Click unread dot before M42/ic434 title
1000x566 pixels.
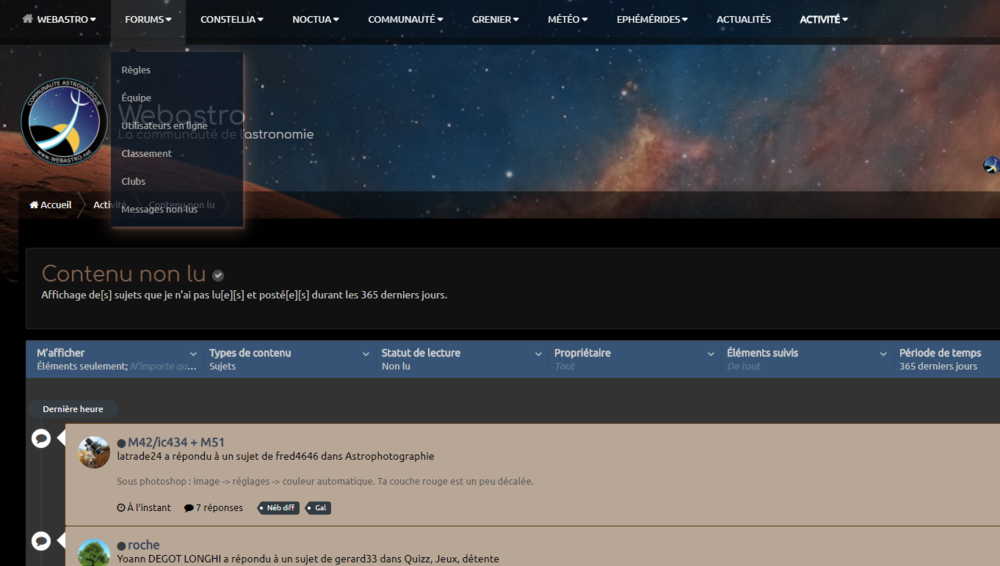coord(121,443)
